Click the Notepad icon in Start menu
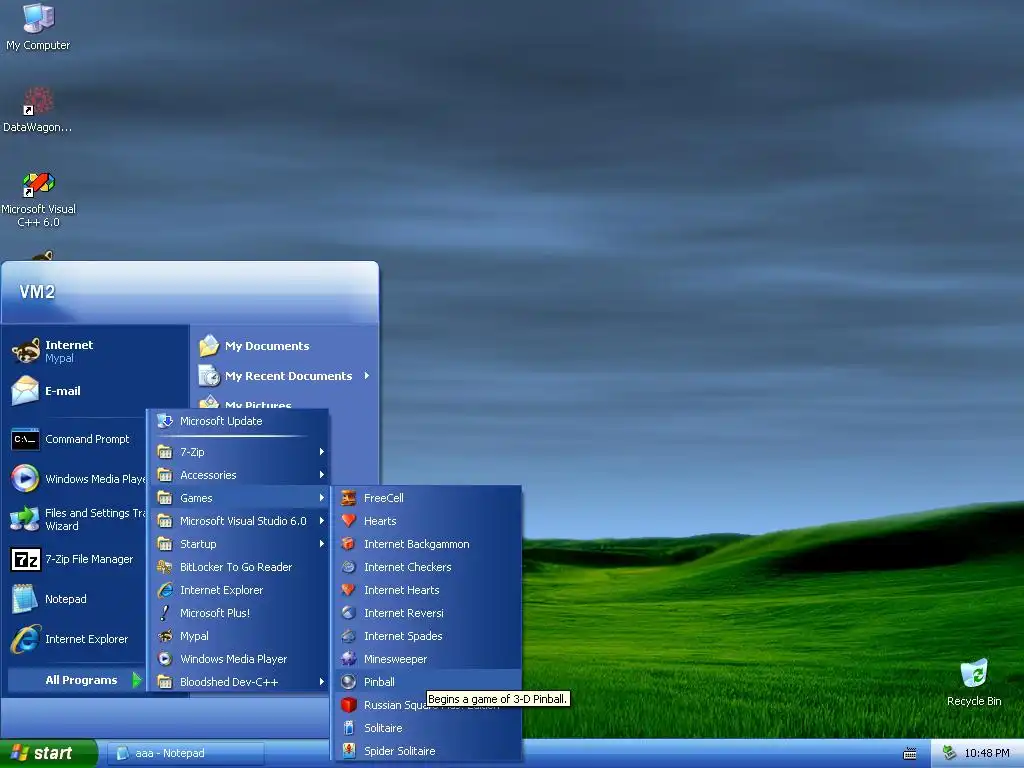The image size is (1024, 768). [x=25, y=599]
